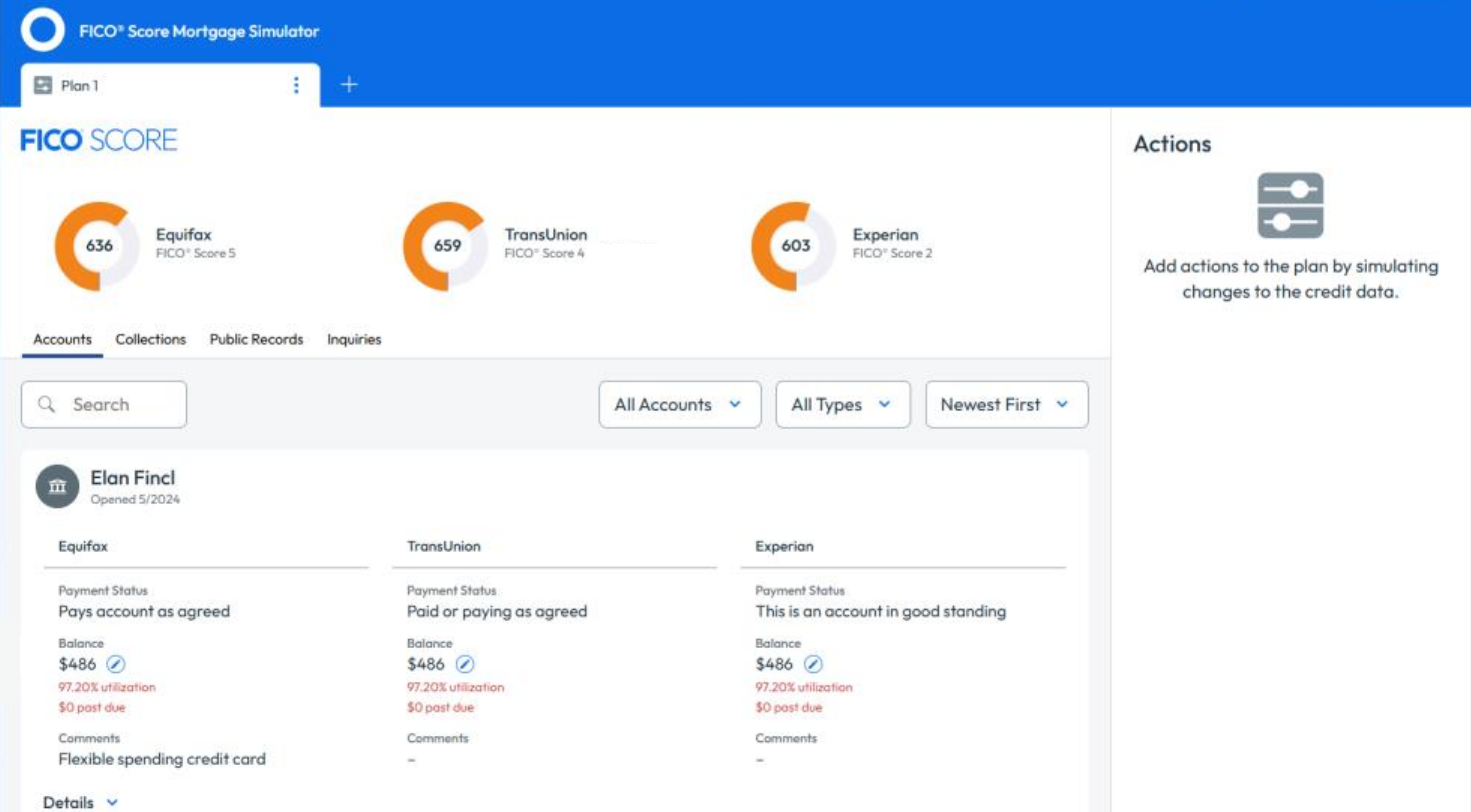Click the TransUnion column header in account card
Screen dimensions: 1471x812
pos(444,547)
